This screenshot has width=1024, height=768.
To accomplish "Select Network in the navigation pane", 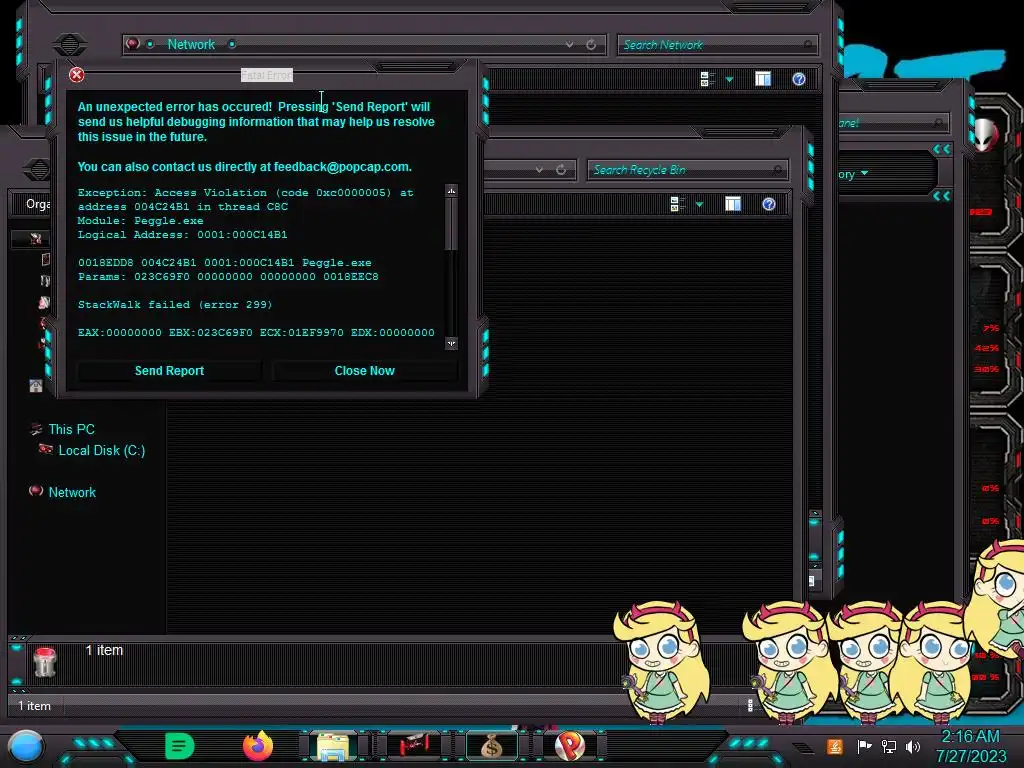I will click(x=72, y=492).
